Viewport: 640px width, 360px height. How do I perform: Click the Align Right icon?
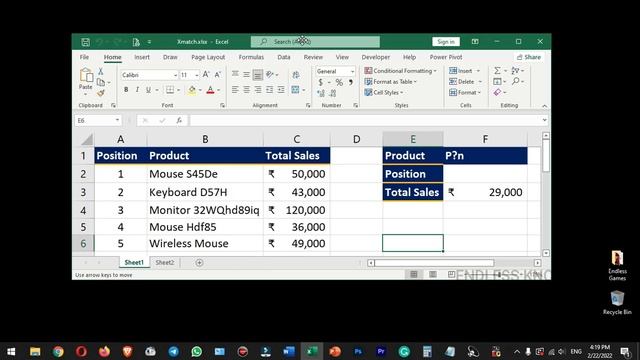point(258,89)
